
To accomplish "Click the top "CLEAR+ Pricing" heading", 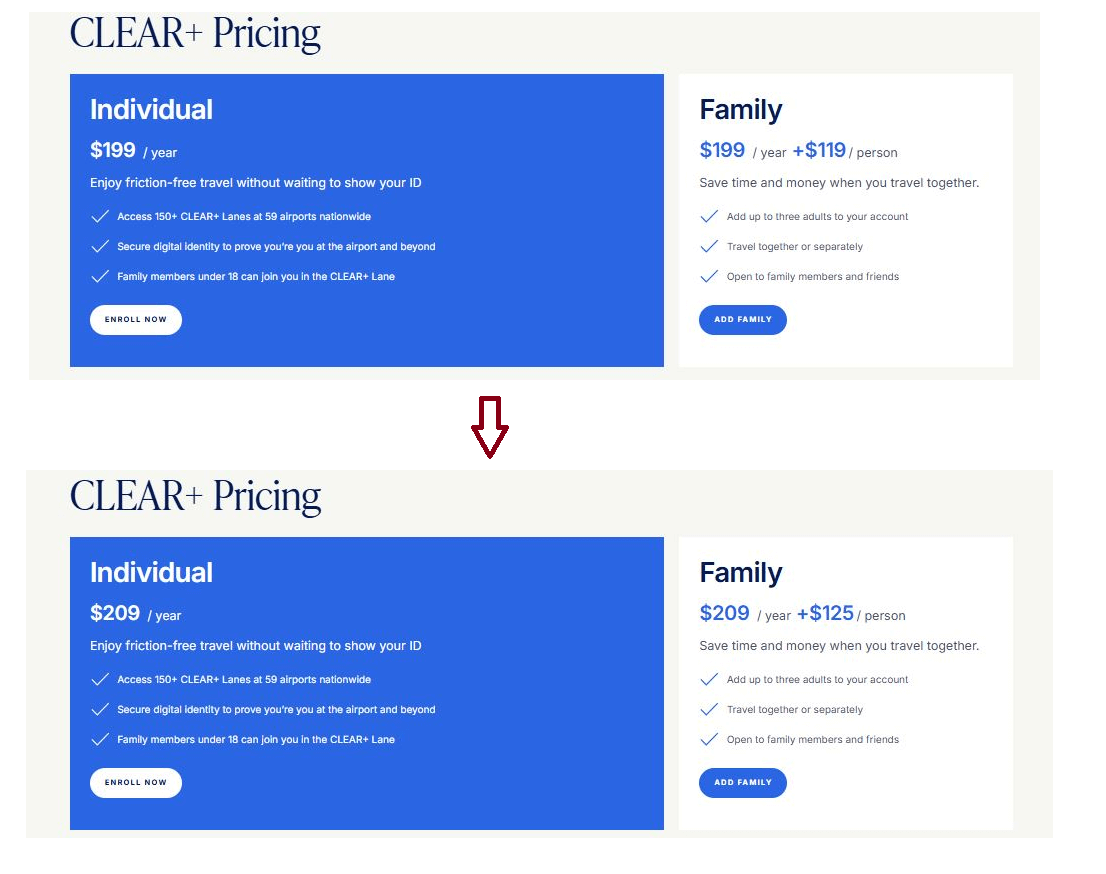I will [x=194, y=33].
